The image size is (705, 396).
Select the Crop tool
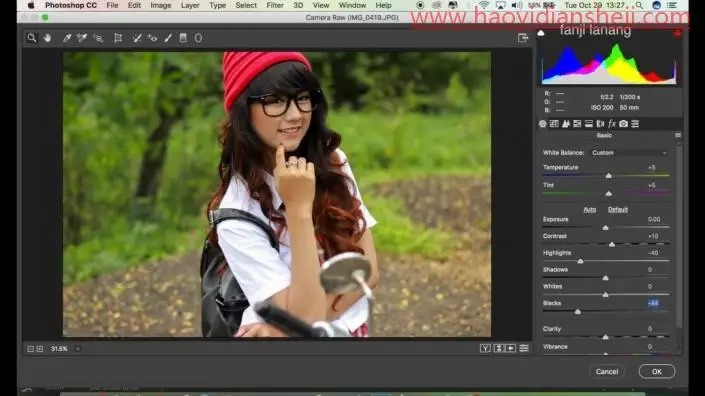(x=118, y=38)
